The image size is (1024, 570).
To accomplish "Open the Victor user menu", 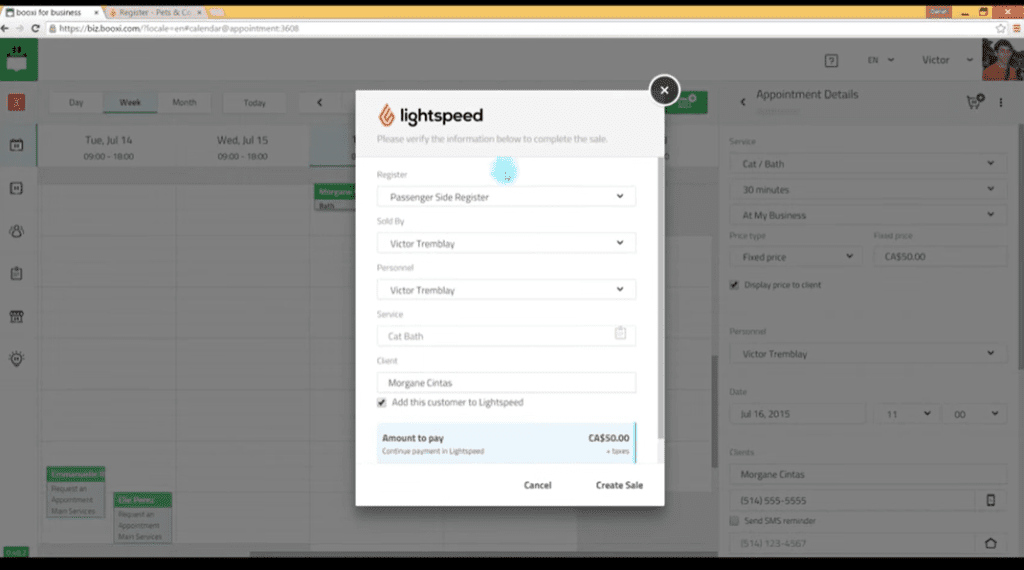I will coord(946,60).
